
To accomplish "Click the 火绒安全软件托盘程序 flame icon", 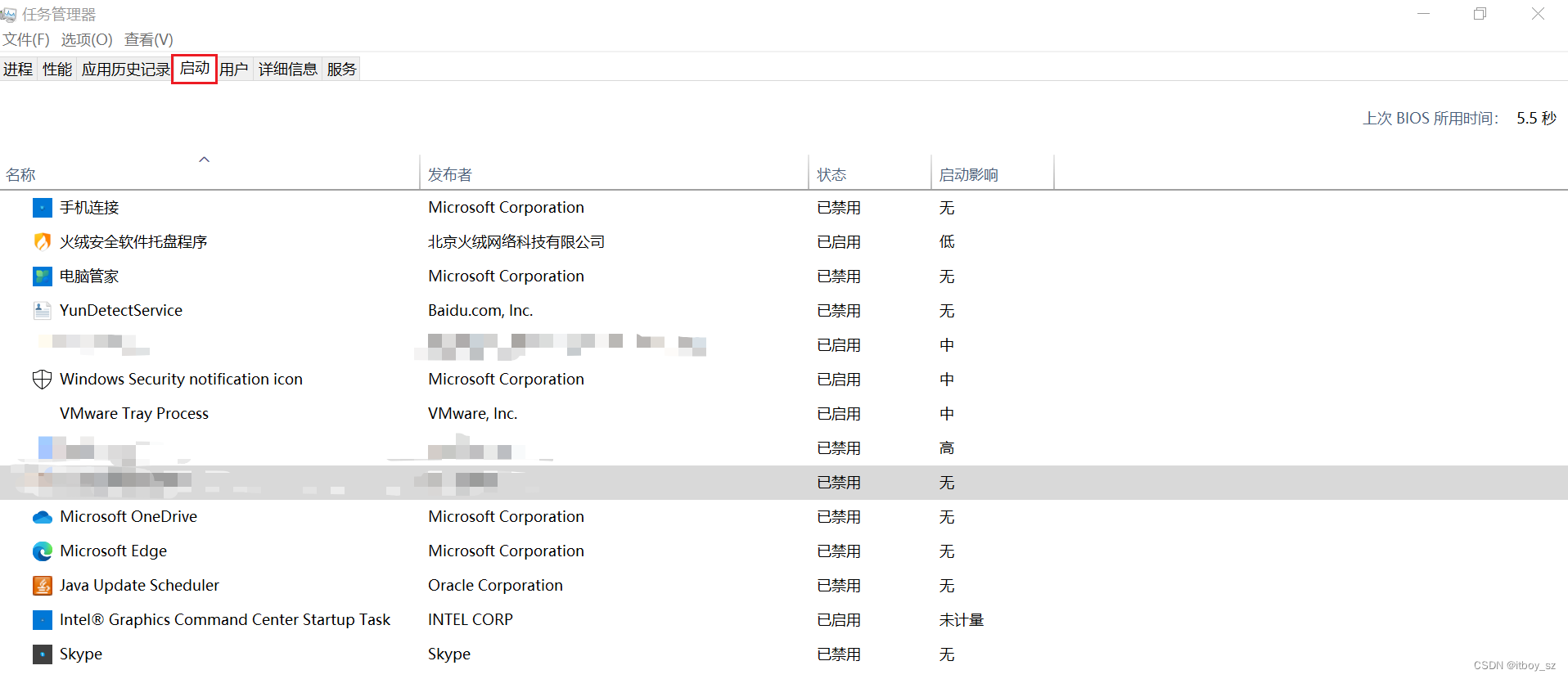I will (x=43, y=242).
